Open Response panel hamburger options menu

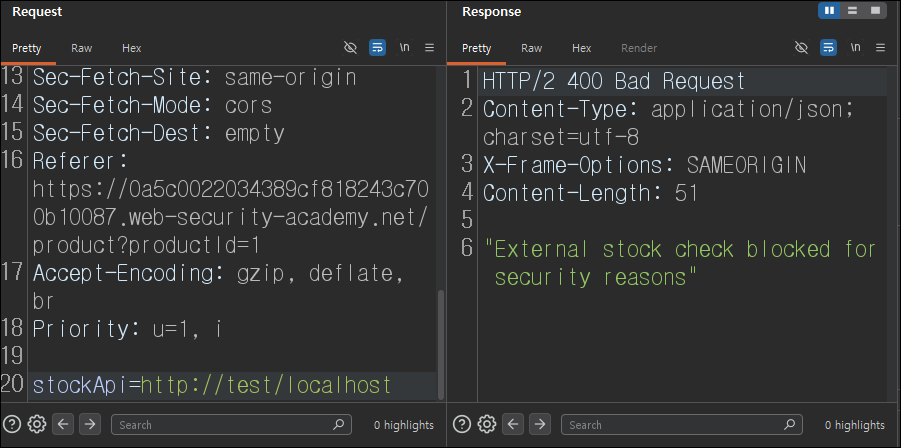(880, 48)
